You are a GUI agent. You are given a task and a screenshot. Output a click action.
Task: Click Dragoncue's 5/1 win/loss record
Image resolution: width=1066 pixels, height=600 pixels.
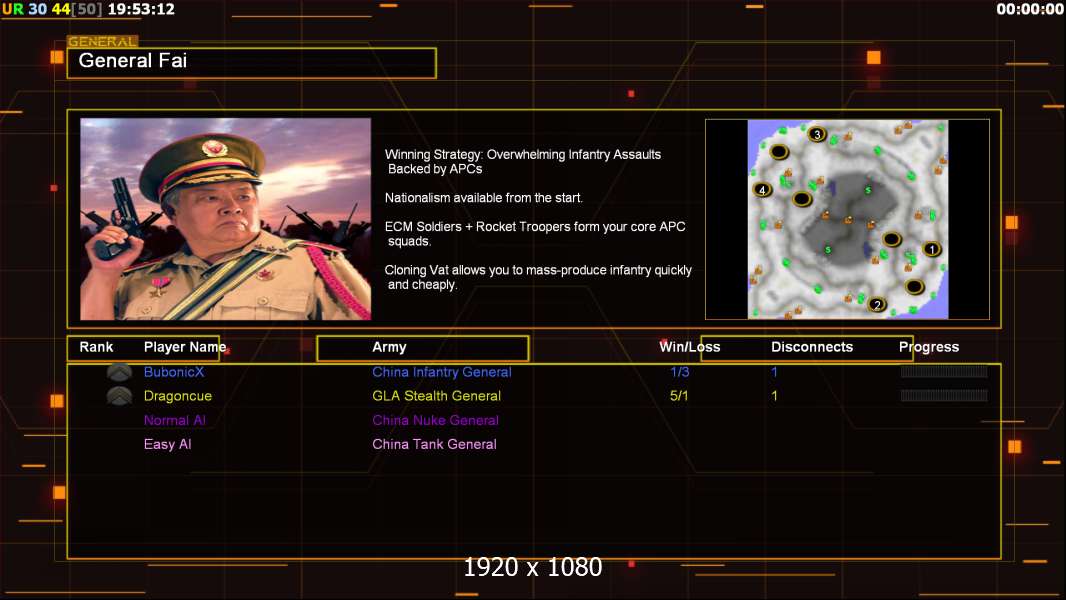point(679,395)
